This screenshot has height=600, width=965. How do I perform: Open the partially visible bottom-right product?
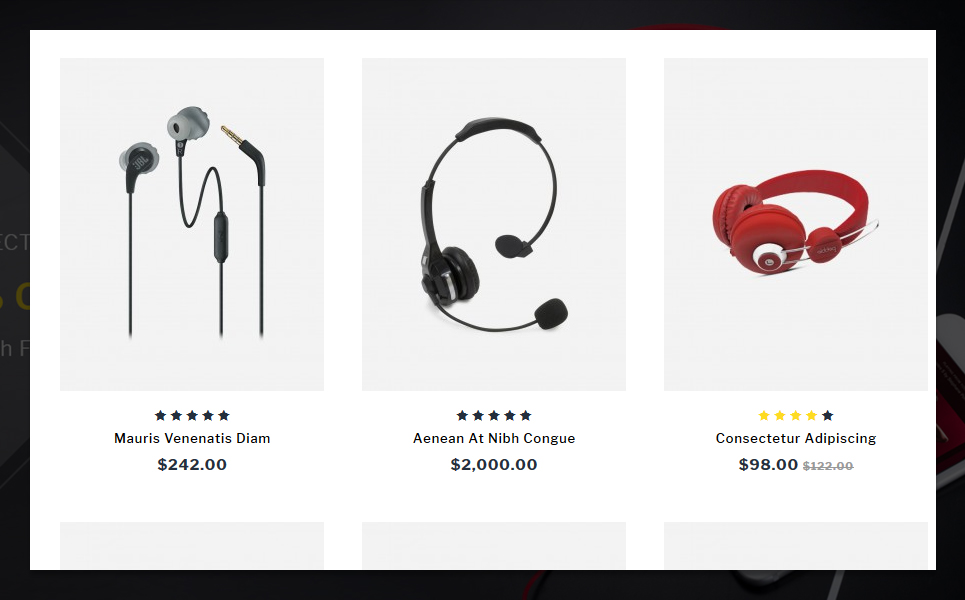click(x=796, y=545)
